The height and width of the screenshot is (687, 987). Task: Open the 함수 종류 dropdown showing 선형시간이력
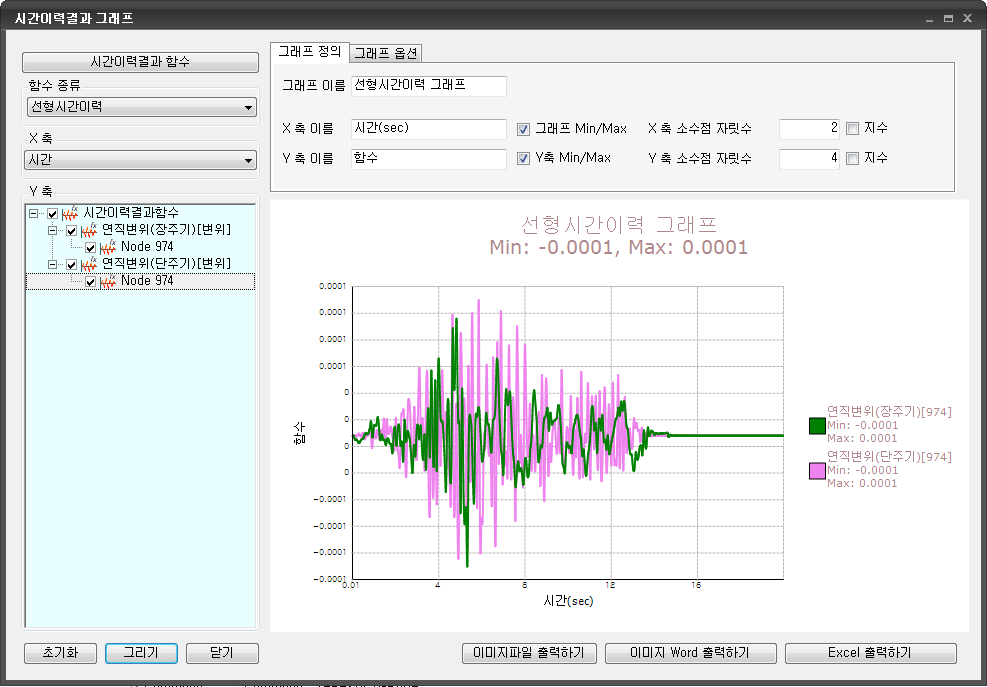click(141, 107)
